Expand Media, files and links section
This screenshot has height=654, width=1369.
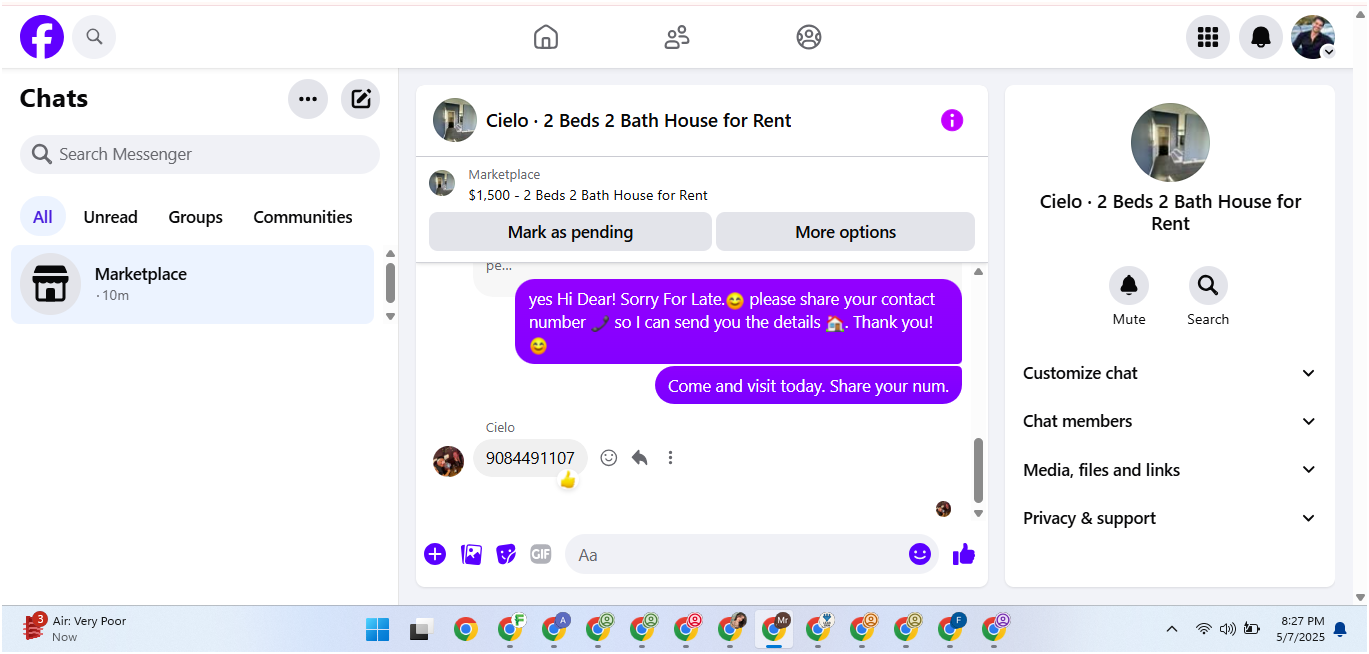1169,470
